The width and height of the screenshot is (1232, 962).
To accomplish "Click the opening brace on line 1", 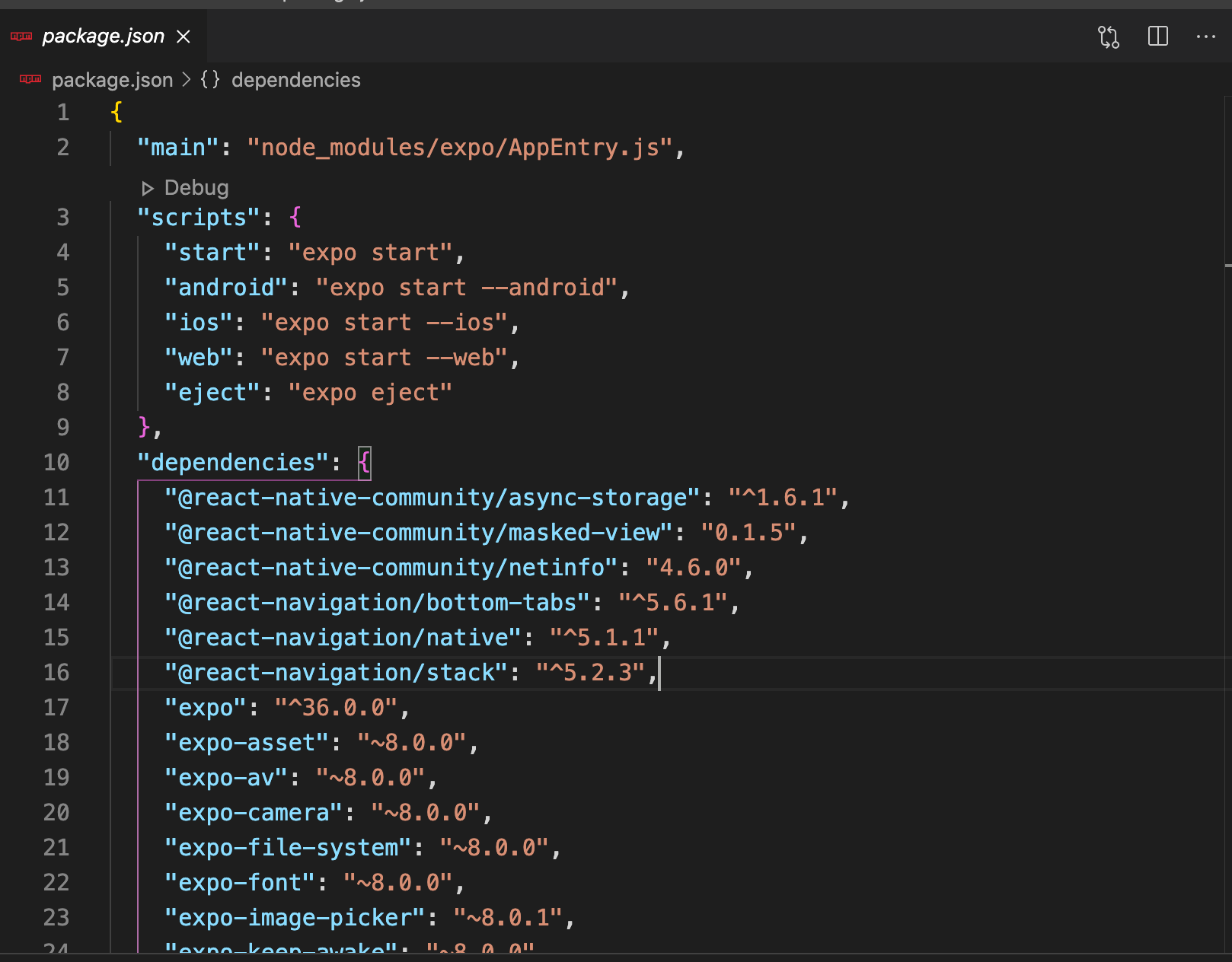I will 116,112.
